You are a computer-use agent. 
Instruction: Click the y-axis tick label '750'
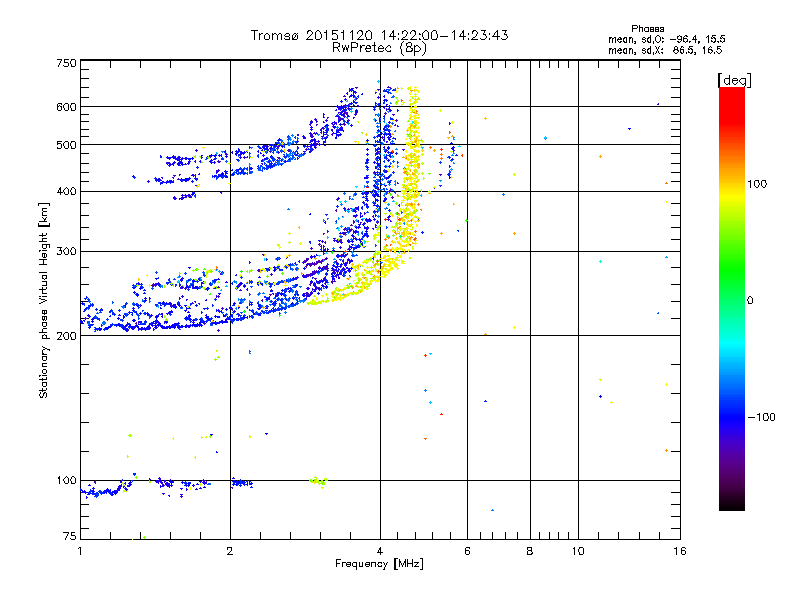pos(66,63)
